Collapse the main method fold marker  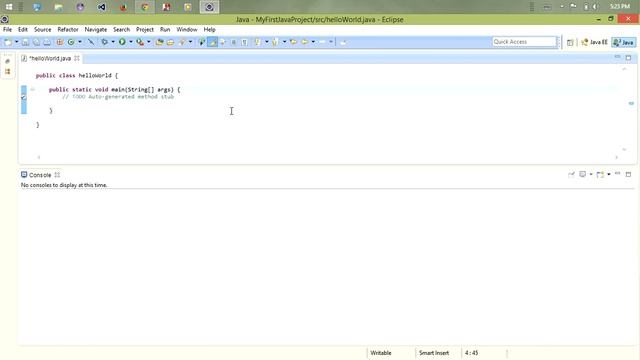(33, 89)
